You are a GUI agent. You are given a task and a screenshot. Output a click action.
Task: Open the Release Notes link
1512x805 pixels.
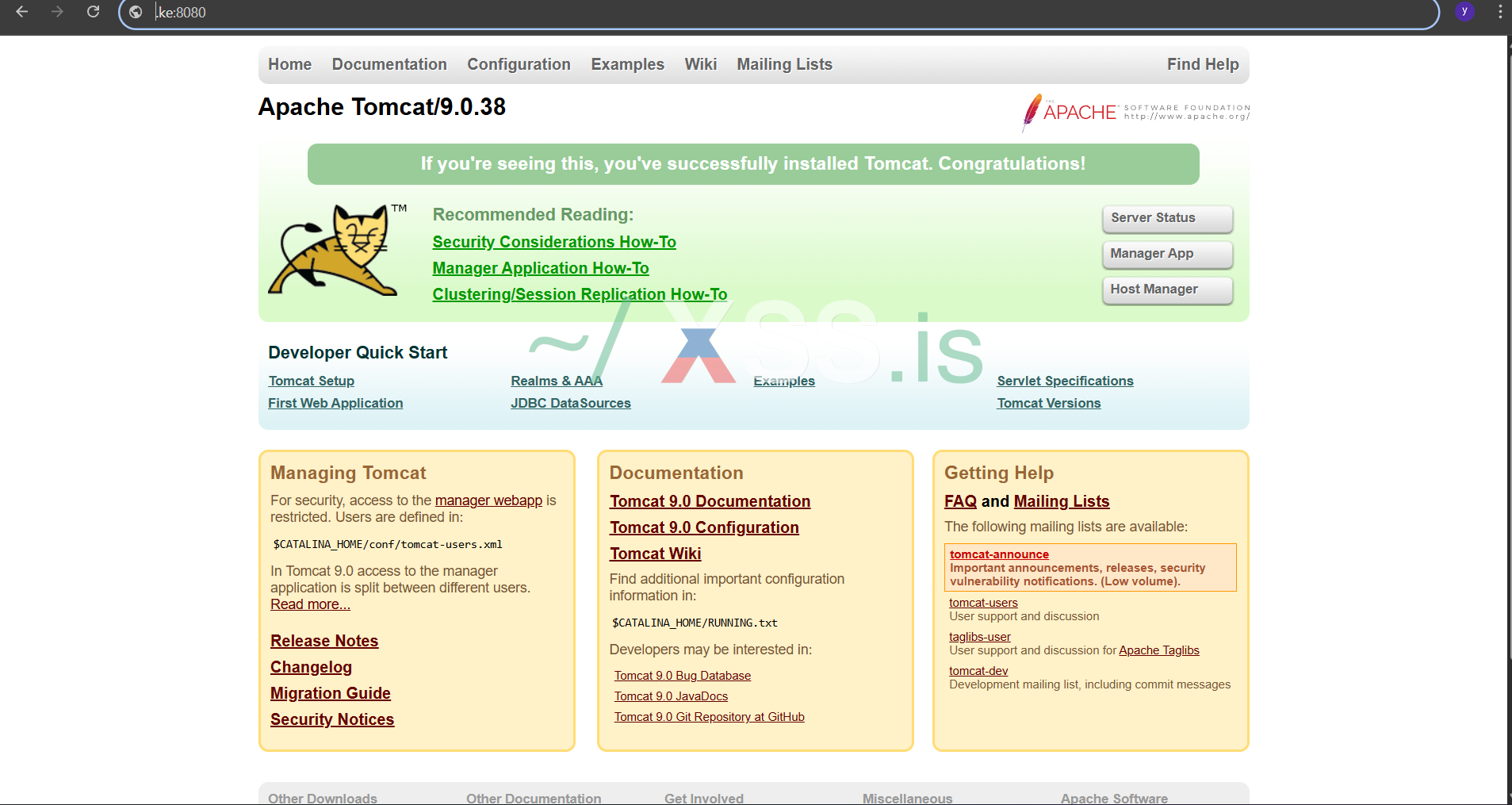coord(324,641)
